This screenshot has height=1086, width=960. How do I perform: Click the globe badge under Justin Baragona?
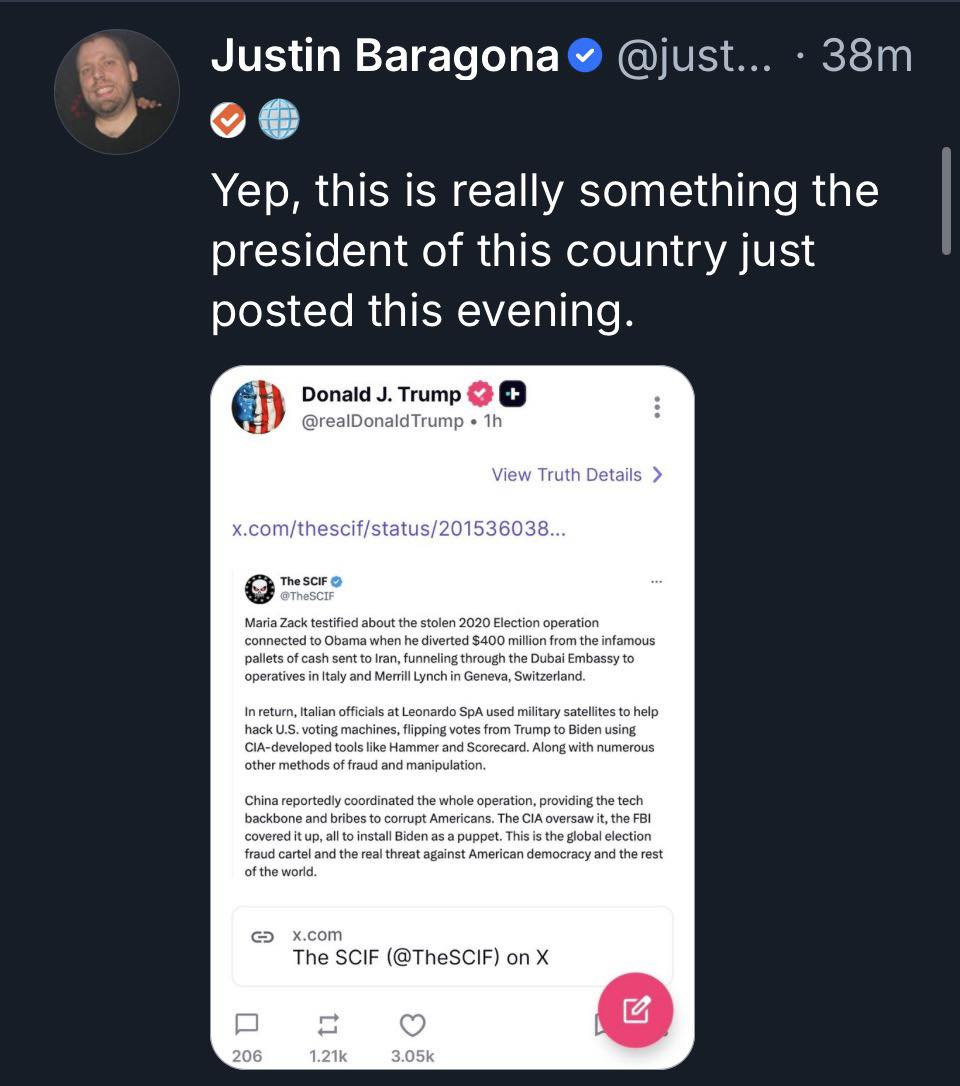click(279, 121)
